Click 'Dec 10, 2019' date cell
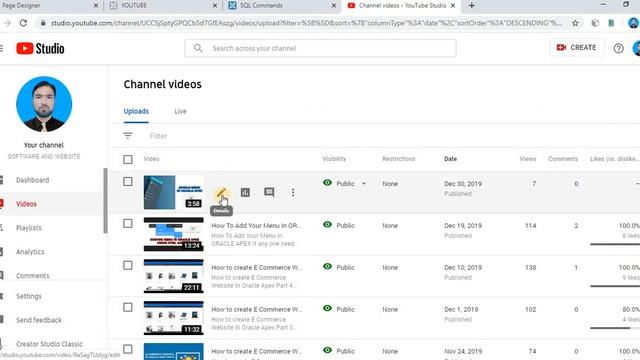This screenshot has width=640, height=360. click(x=463, y=267)
